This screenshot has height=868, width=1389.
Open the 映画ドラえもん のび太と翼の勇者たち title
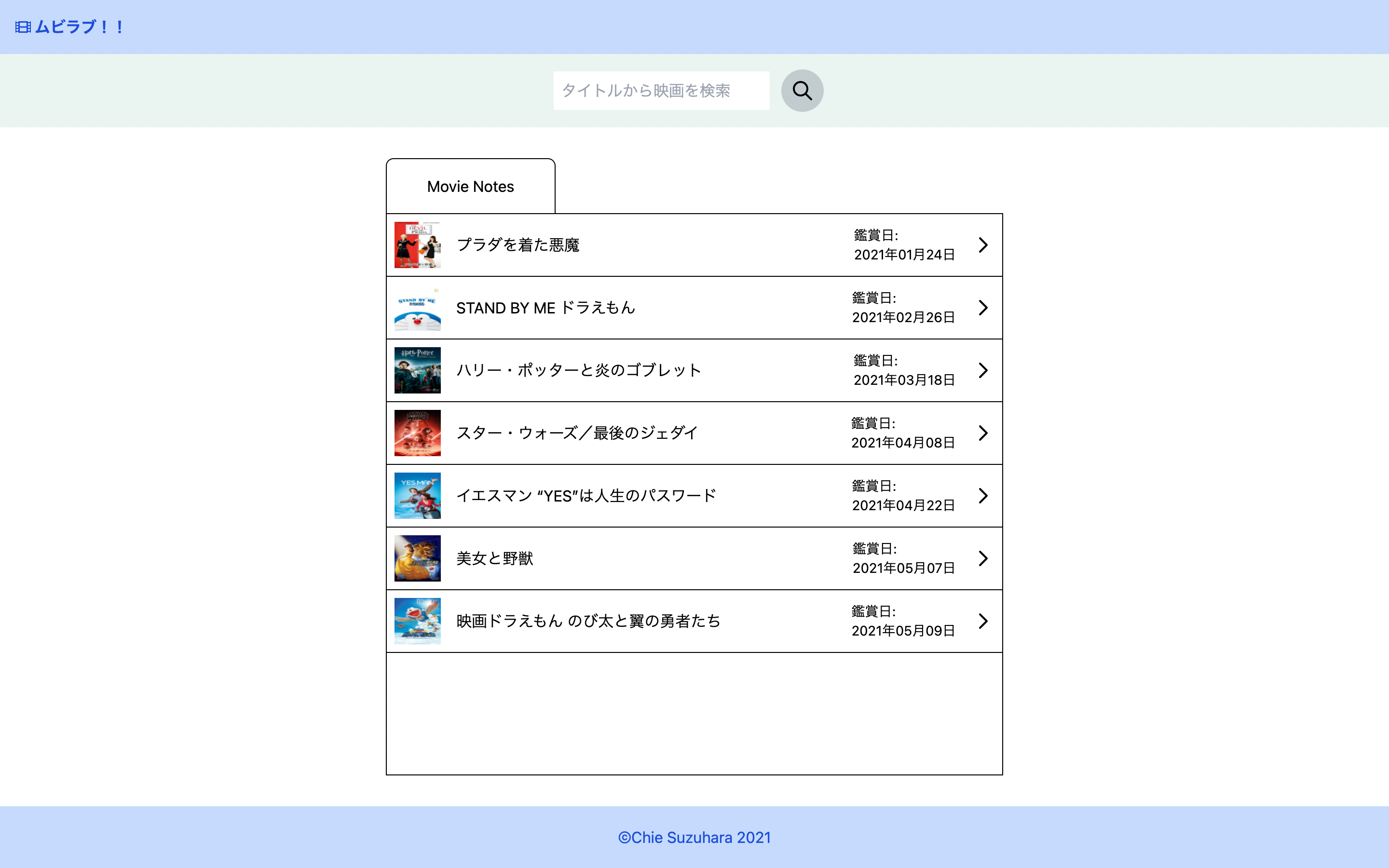click(588, 621)
